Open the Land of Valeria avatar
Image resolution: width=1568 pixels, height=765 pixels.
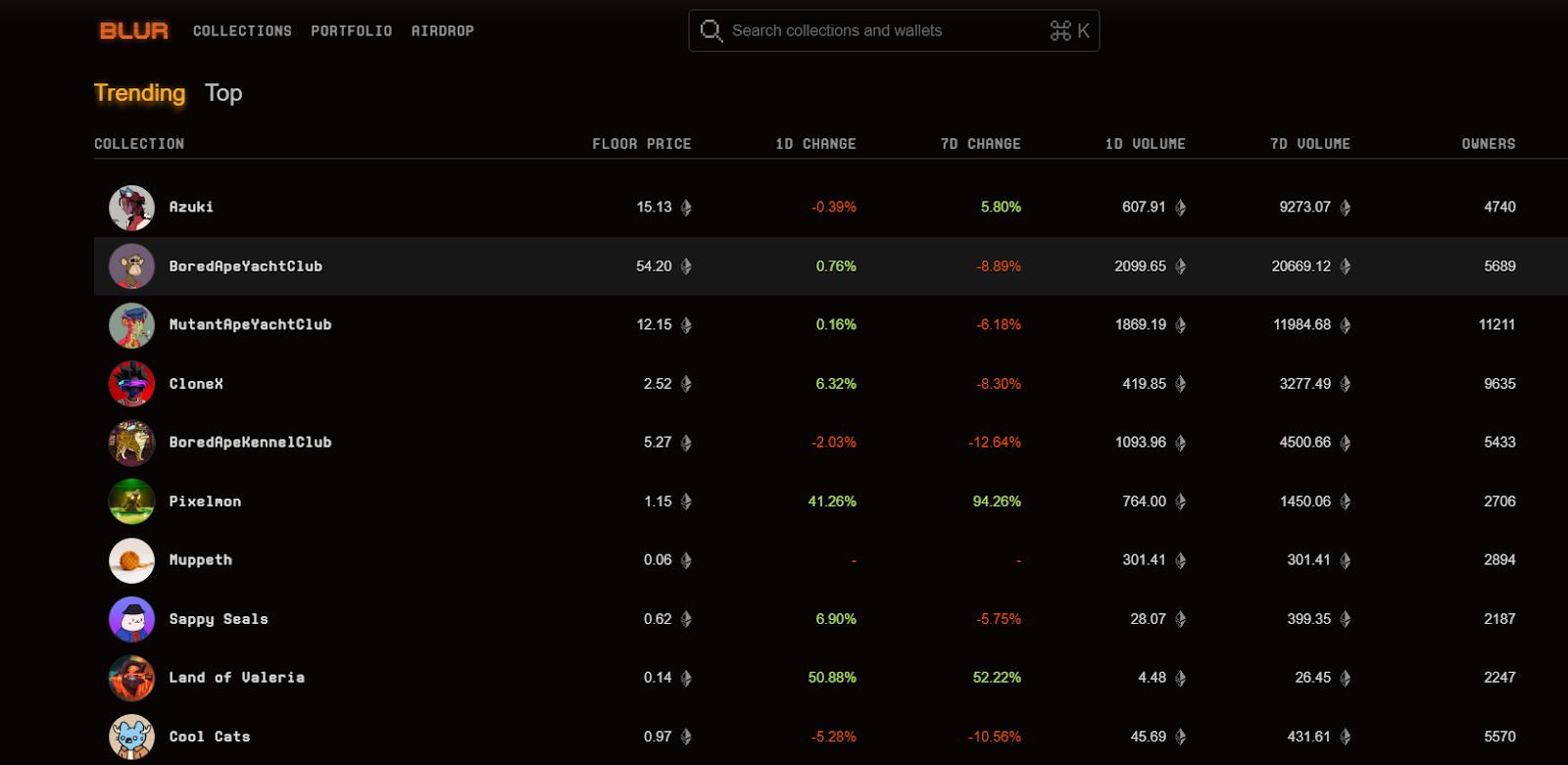click(131, 678)
